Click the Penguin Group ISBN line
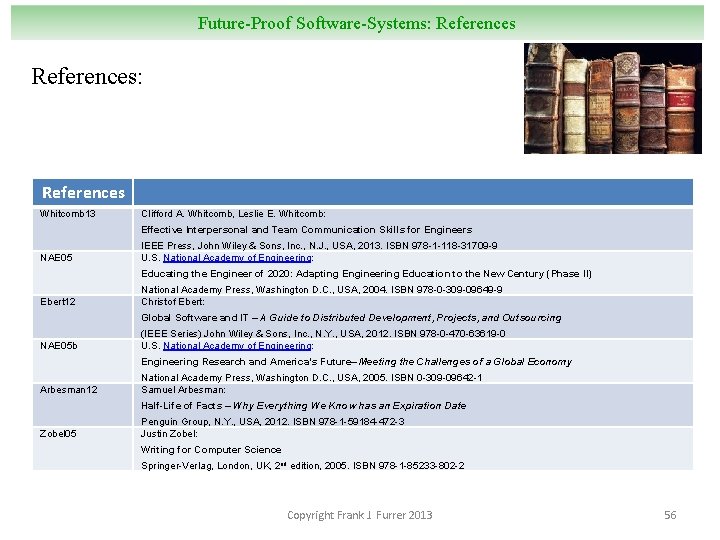 pos(273,422)
